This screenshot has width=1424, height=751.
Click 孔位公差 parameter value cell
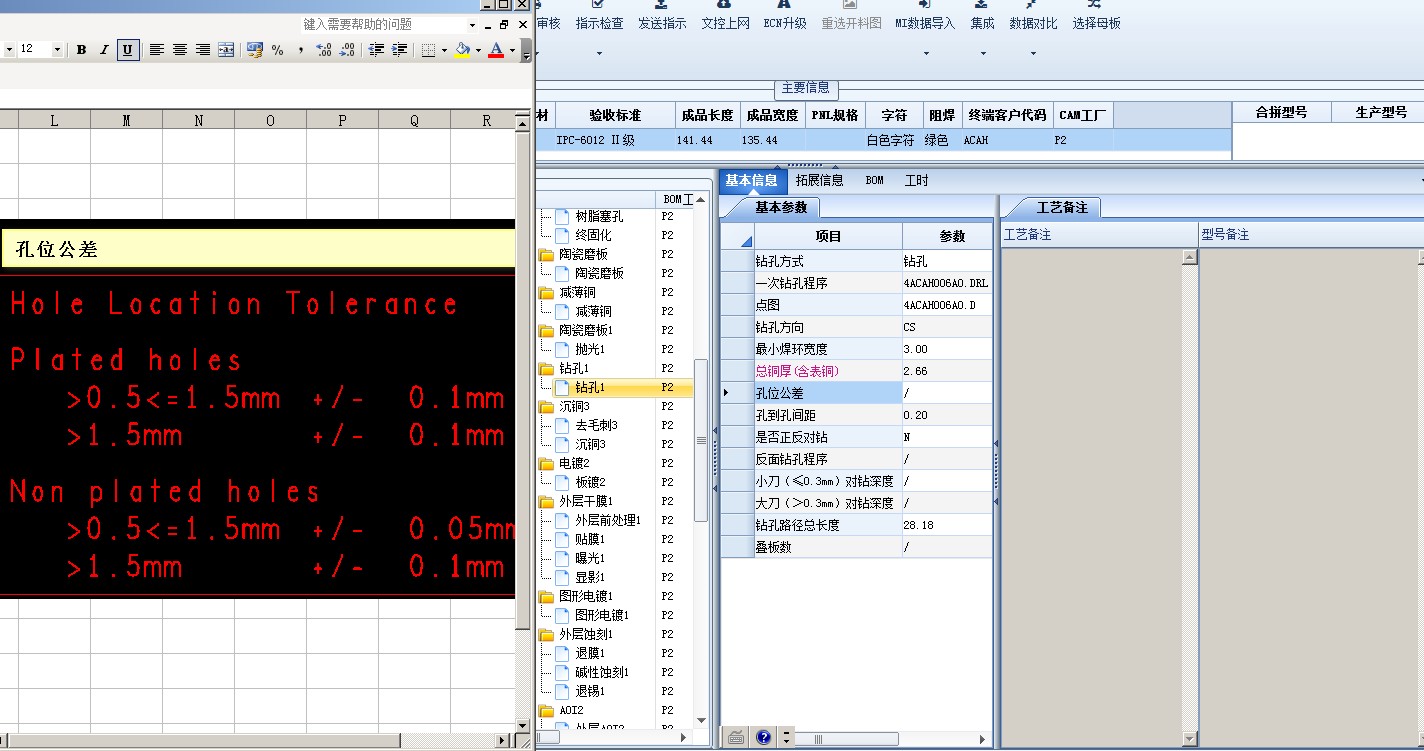pos(947,393)
